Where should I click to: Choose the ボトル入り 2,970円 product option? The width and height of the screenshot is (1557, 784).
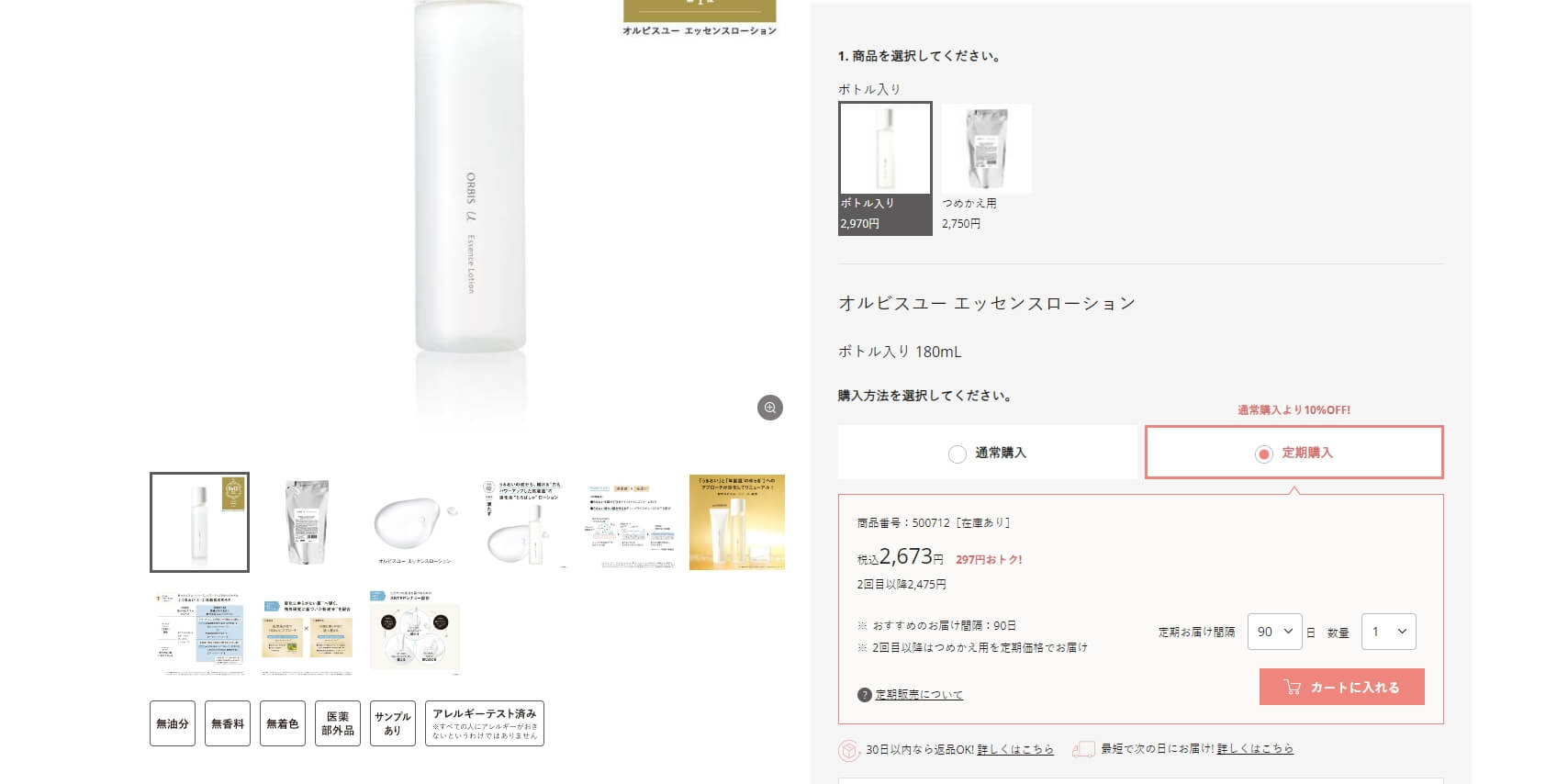[x=885, y=168]
